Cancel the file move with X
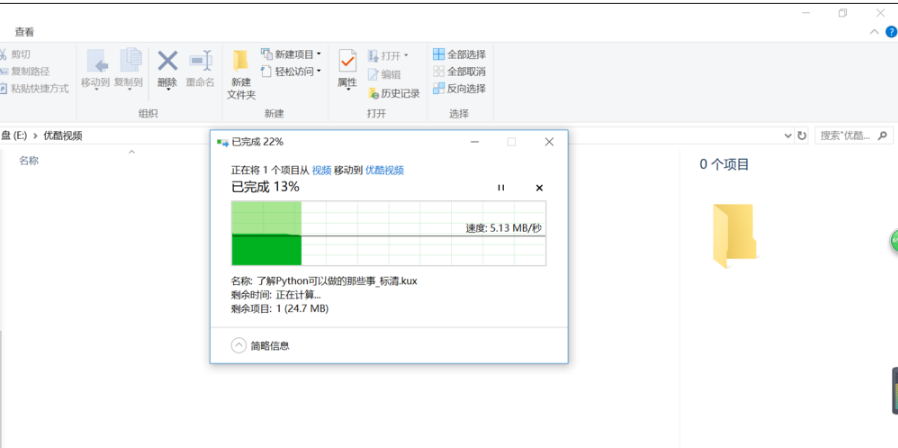 (x=539, y=188)
